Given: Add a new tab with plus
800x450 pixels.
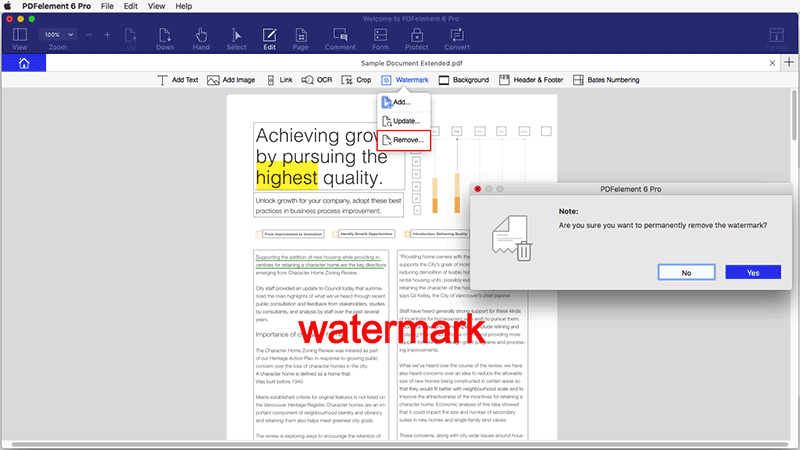Looking at the screenshot, I should click(x=789, y=62).
